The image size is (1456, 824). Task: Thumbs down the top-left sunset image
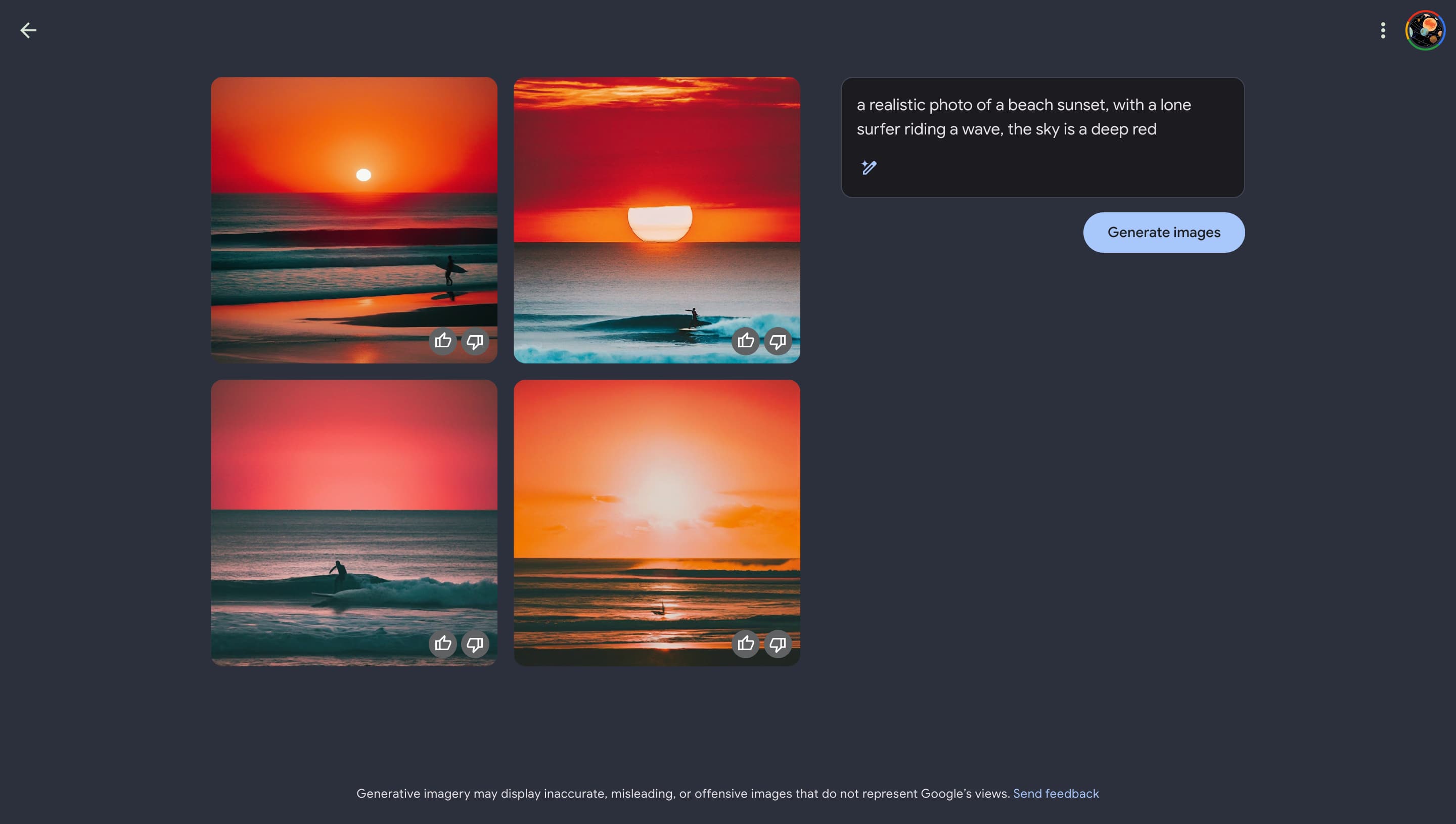(x=475, y=341)
